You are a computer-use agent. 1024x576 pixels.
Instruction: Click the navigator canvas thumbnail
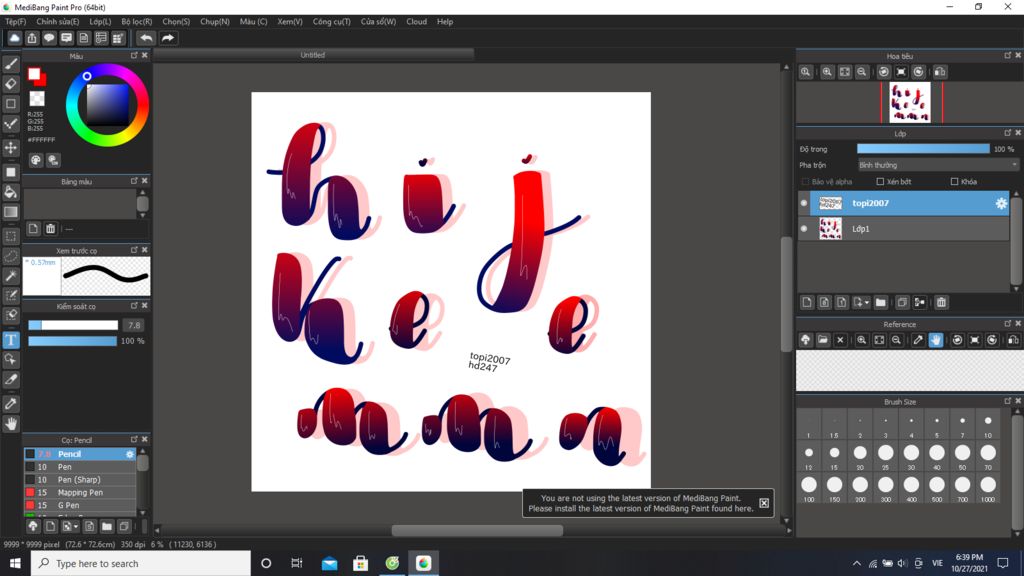(x=910, y=102)
